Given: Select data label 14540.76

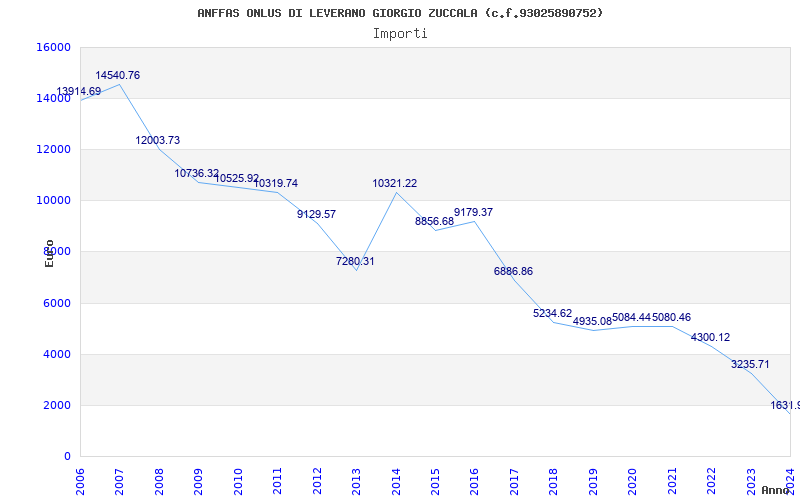Looking at the screenshot, I should click(x=117, y=76).
